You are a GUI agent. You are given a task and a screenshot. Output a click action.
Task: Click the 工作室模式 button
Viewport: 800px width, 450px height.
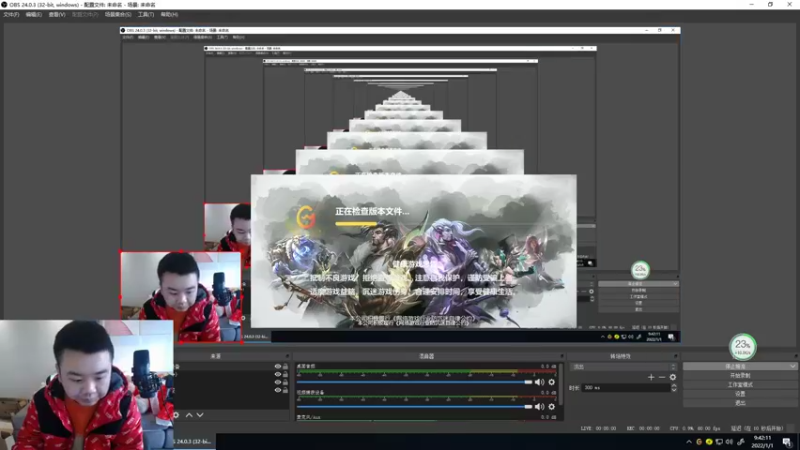(740, 385)
